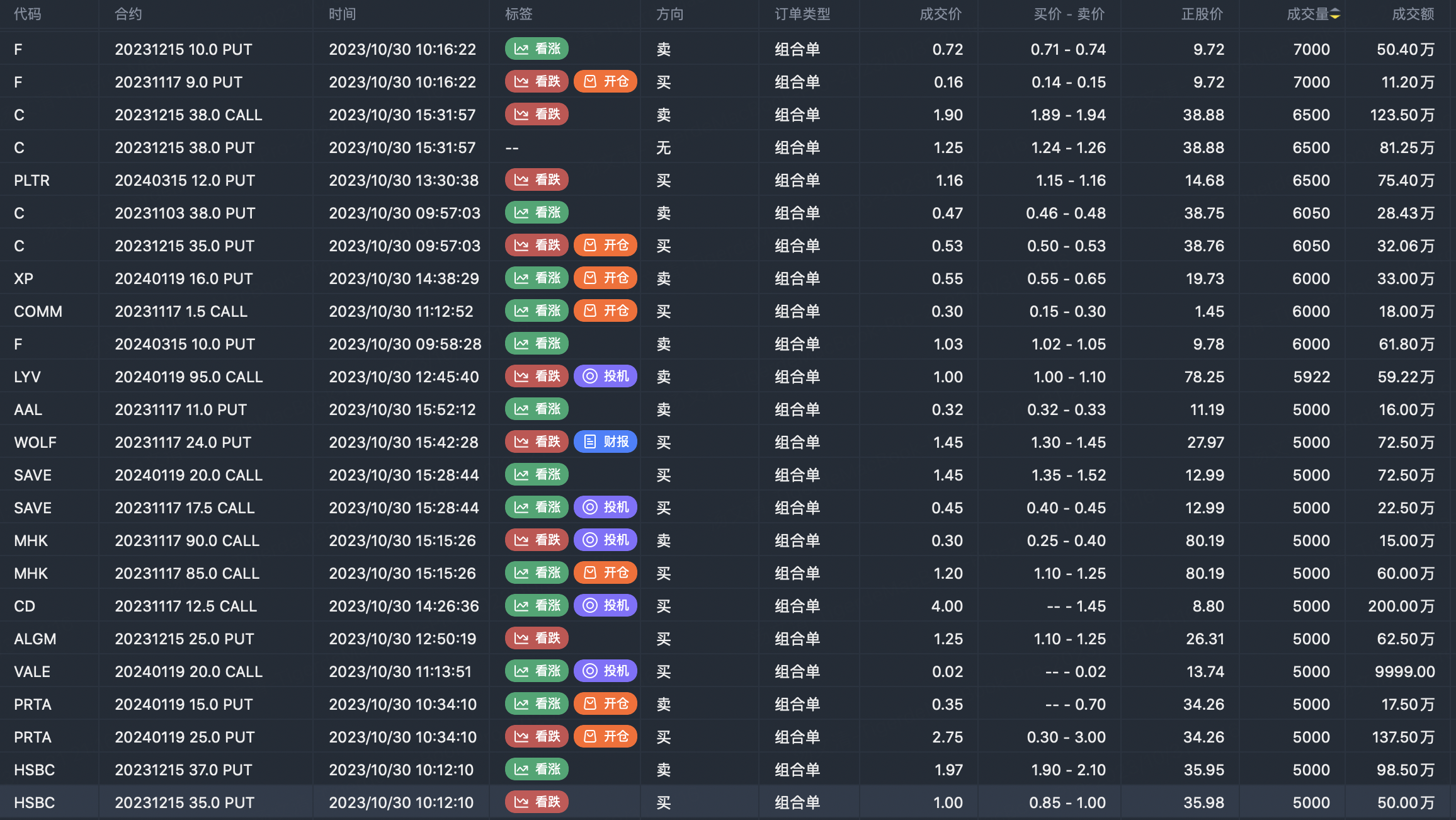Click 看跌 tag on F 20231117 9.0 PUT row
The width and height of the screenshot is (1456, 820).
(537, 82)
